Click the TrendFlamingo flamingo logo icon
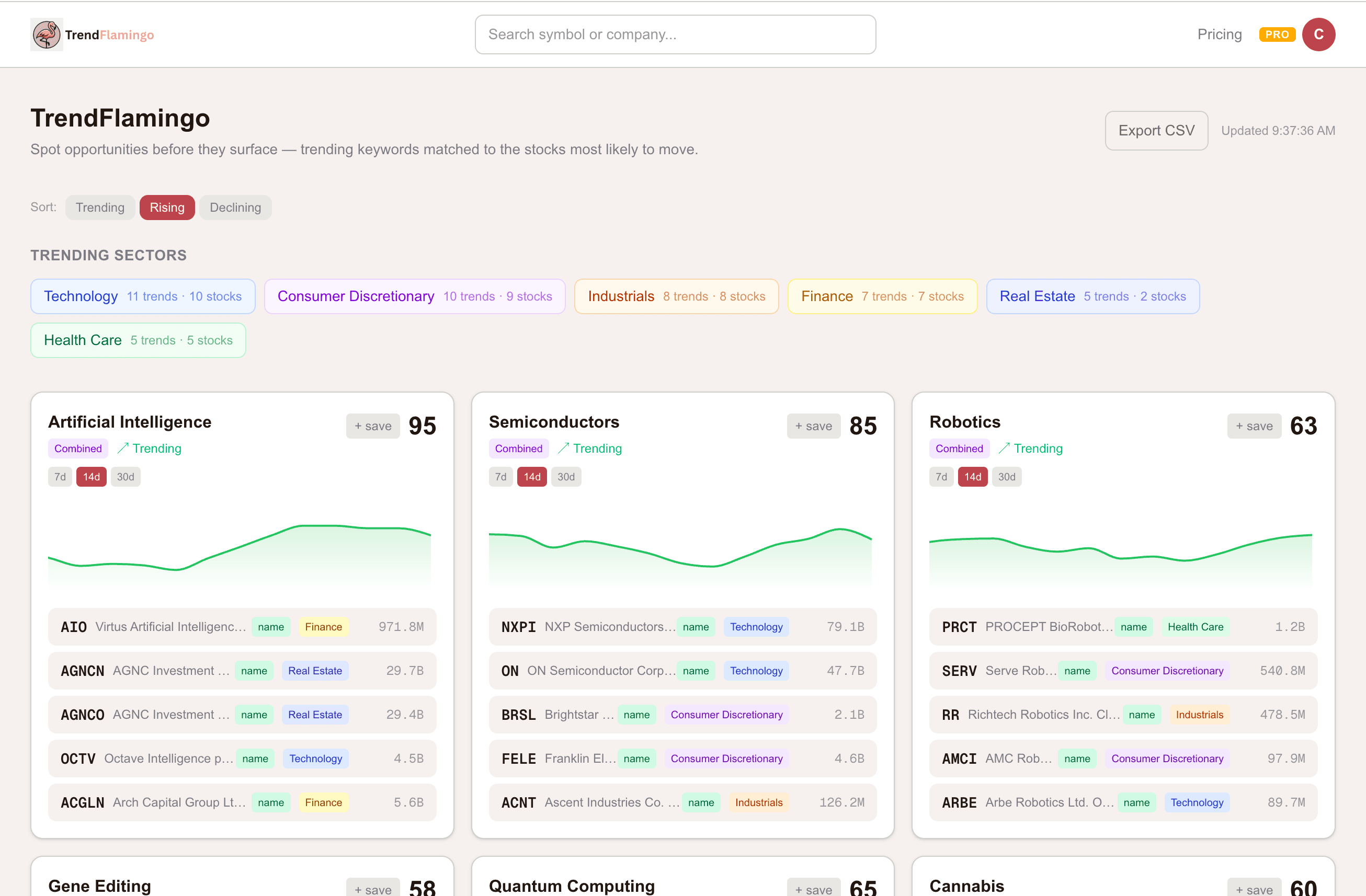The height and width of the screenshot is (896, 1366). click(x=47, y=35)
